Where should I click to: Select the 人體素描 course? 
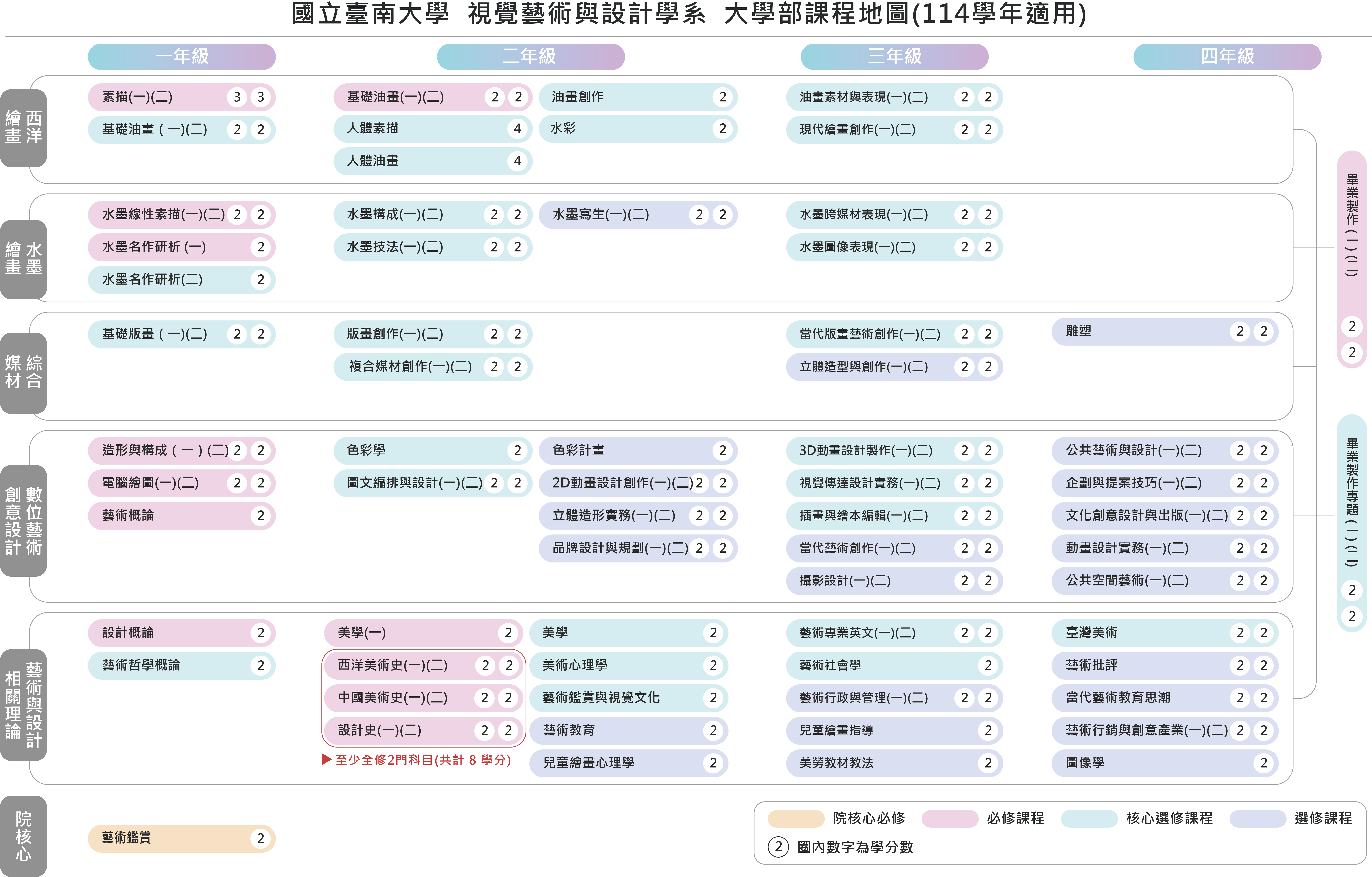(x=433, y=129)
